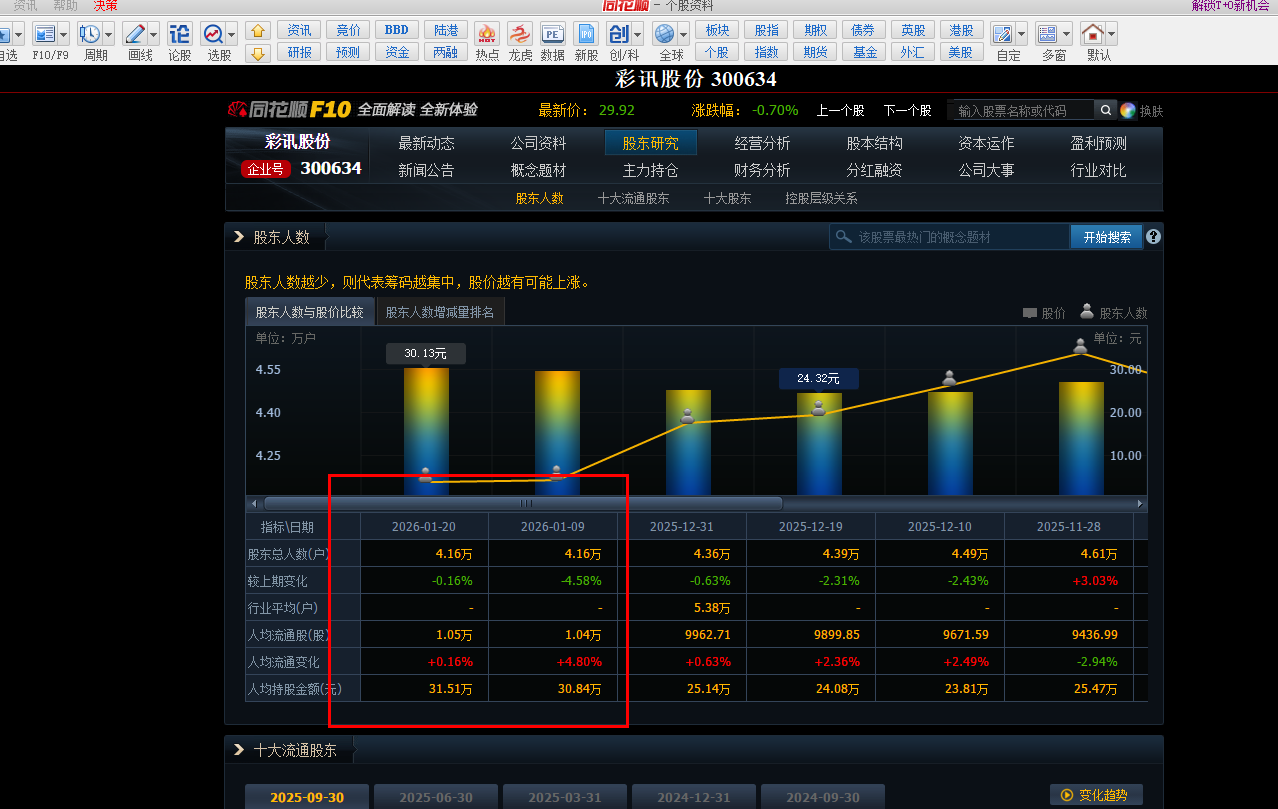Open the 多窗 multi-window icon

point(1047,34)
